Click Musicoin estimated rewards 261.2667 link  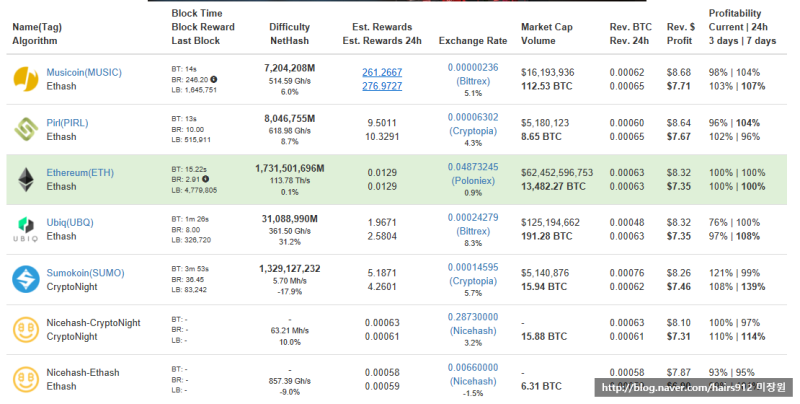[x=382, y=72]
